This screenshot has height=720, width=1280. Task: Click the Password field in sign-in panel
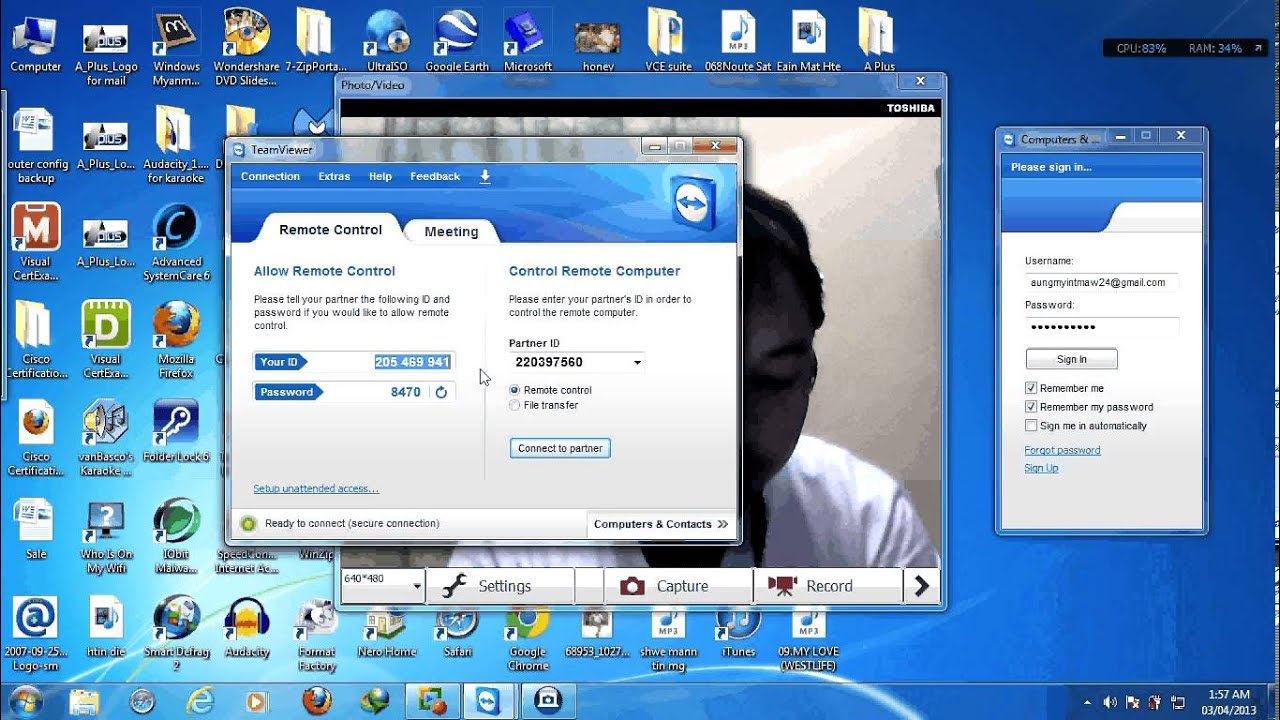point(1101,326)
